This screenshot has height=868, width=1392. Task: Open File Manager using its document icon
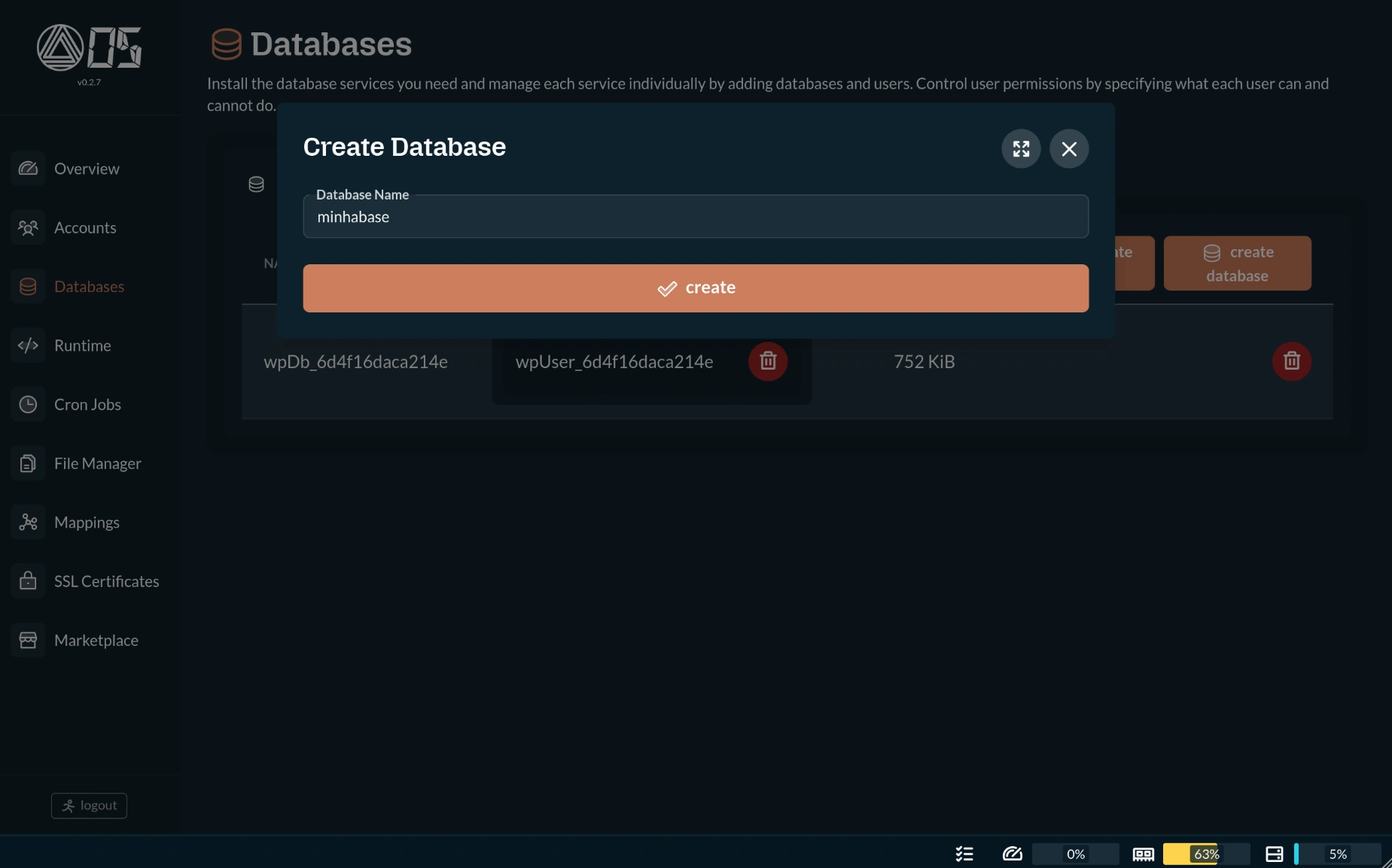pos(28,463)
